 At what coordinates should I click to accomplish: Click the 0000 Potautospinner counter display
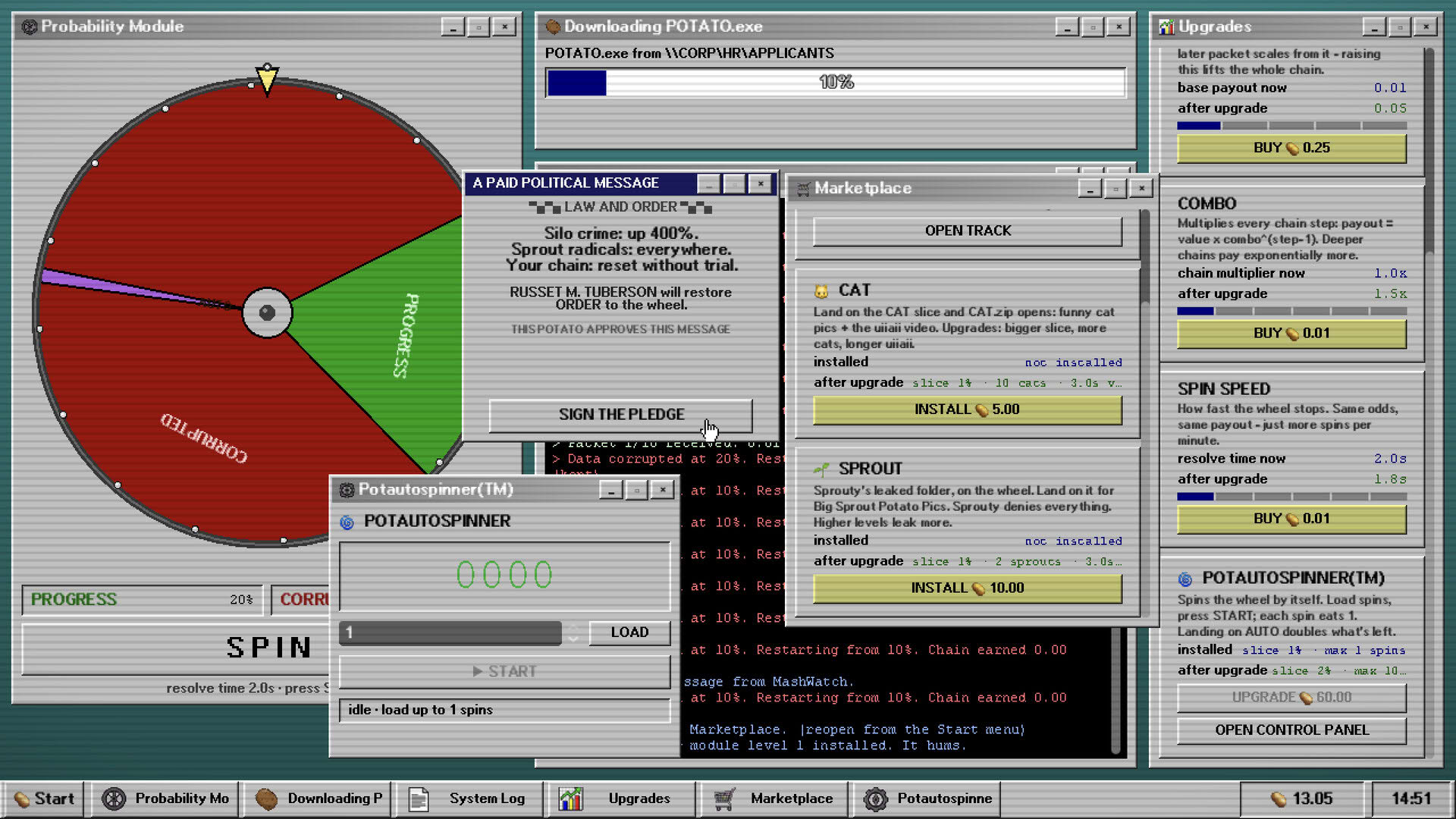[x=504, y=575]
